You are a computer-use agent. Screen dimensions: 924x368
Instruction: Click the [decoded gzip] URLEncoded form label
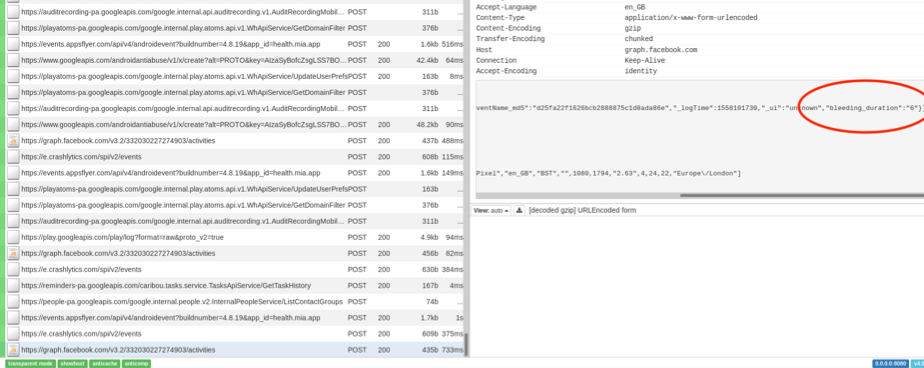coord(582,211)
